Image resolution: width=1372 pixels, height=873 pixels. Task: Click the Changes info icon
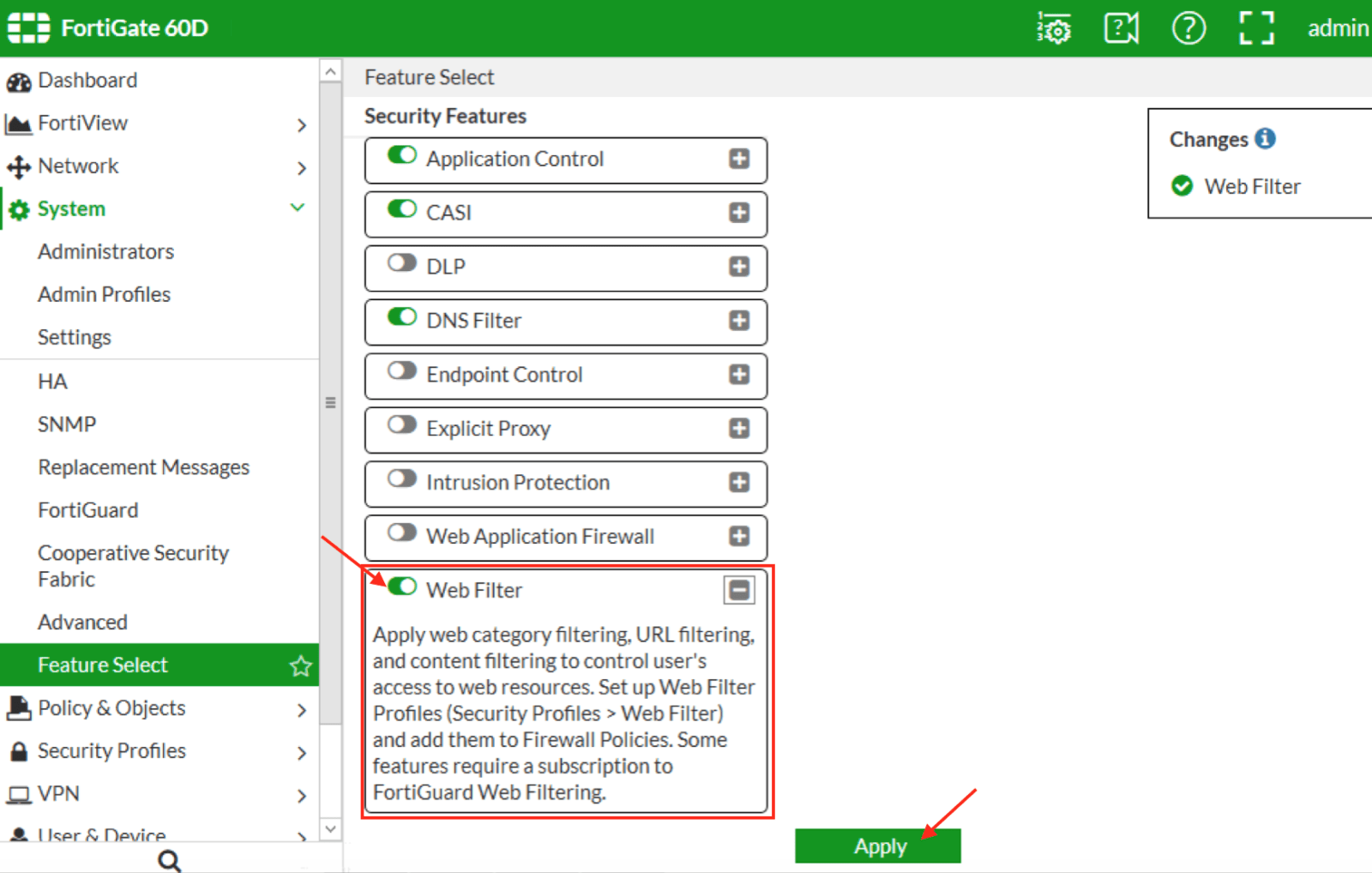coord(1266,138)
